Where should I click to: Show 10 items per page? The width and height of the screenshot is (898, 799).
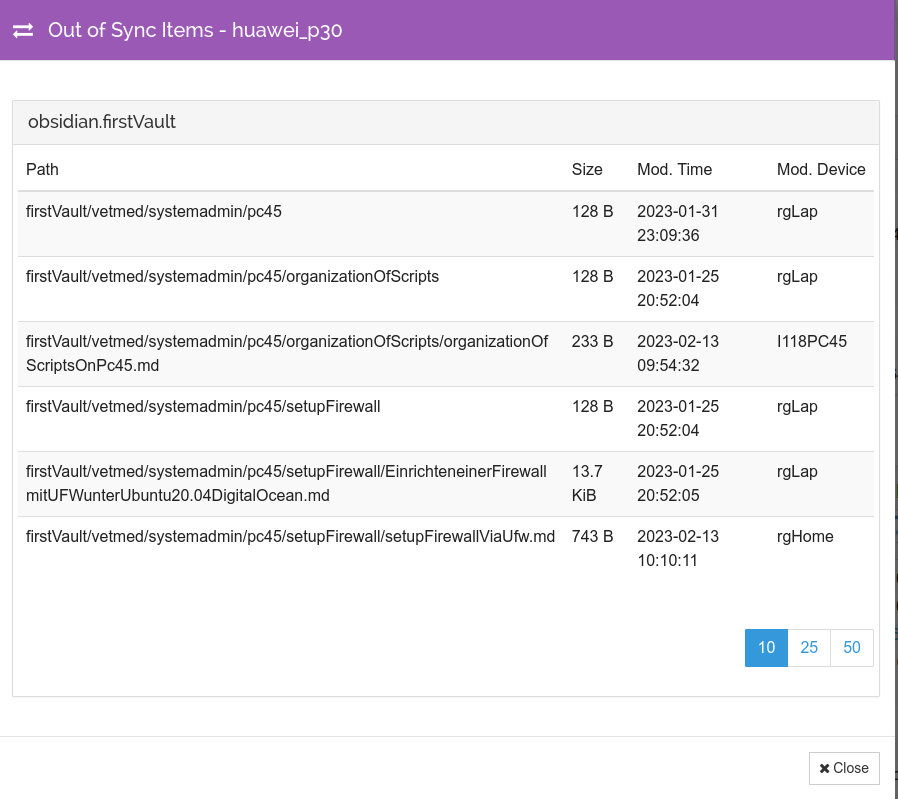(766, 648)
